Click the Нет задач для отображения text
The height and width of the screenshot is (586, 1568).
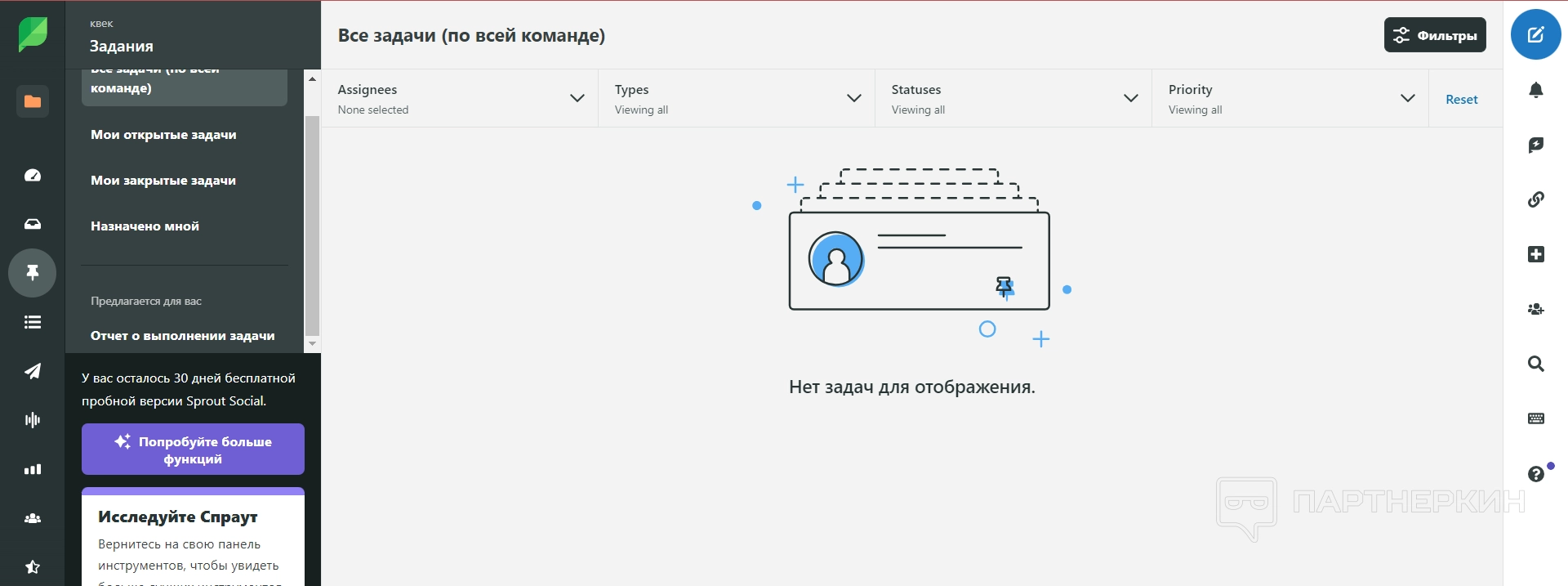pyautogui.click(x=912, y=387)
